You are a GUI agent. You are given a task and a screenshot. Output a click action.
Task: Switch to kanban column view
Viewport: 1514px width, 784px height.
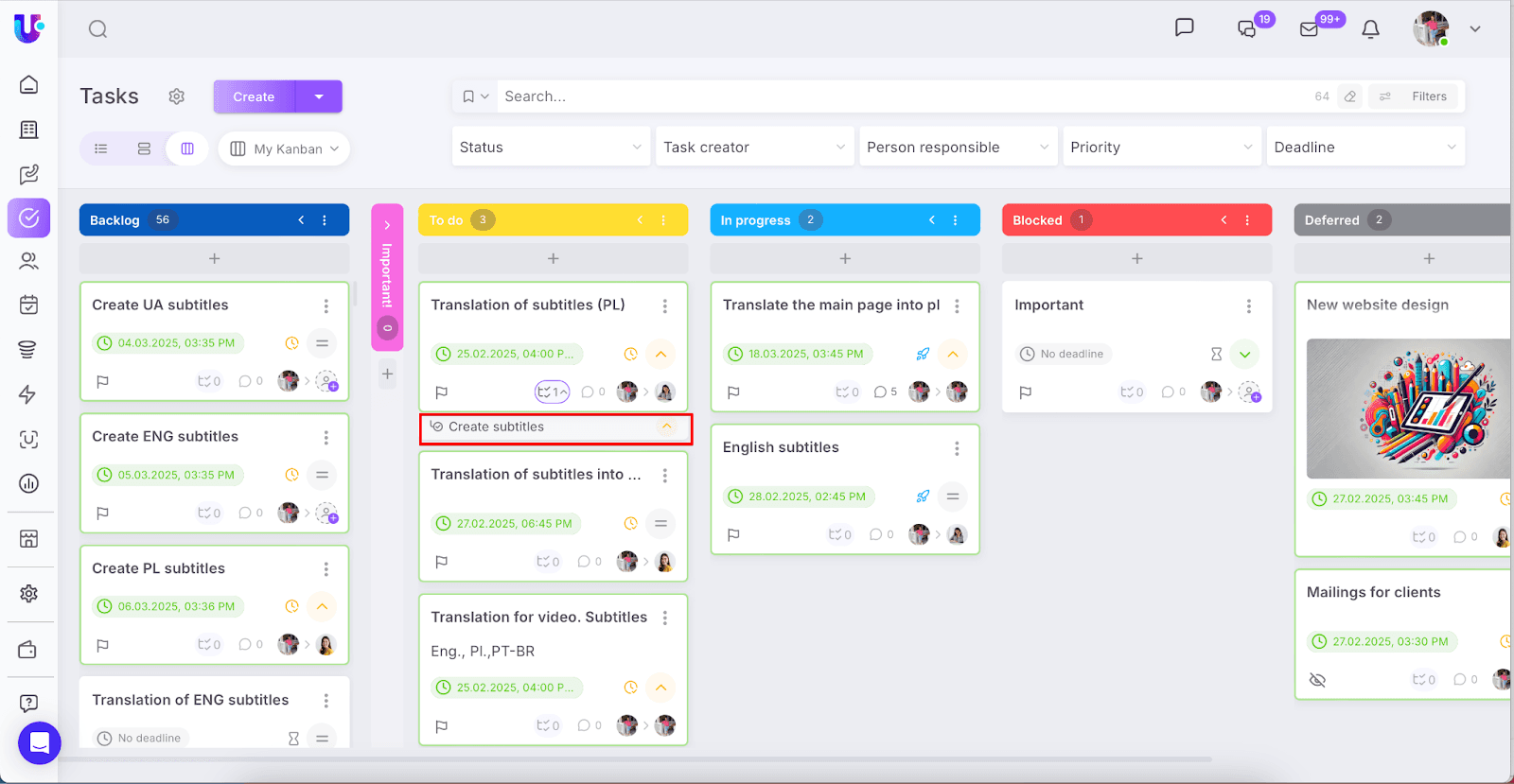187,148
